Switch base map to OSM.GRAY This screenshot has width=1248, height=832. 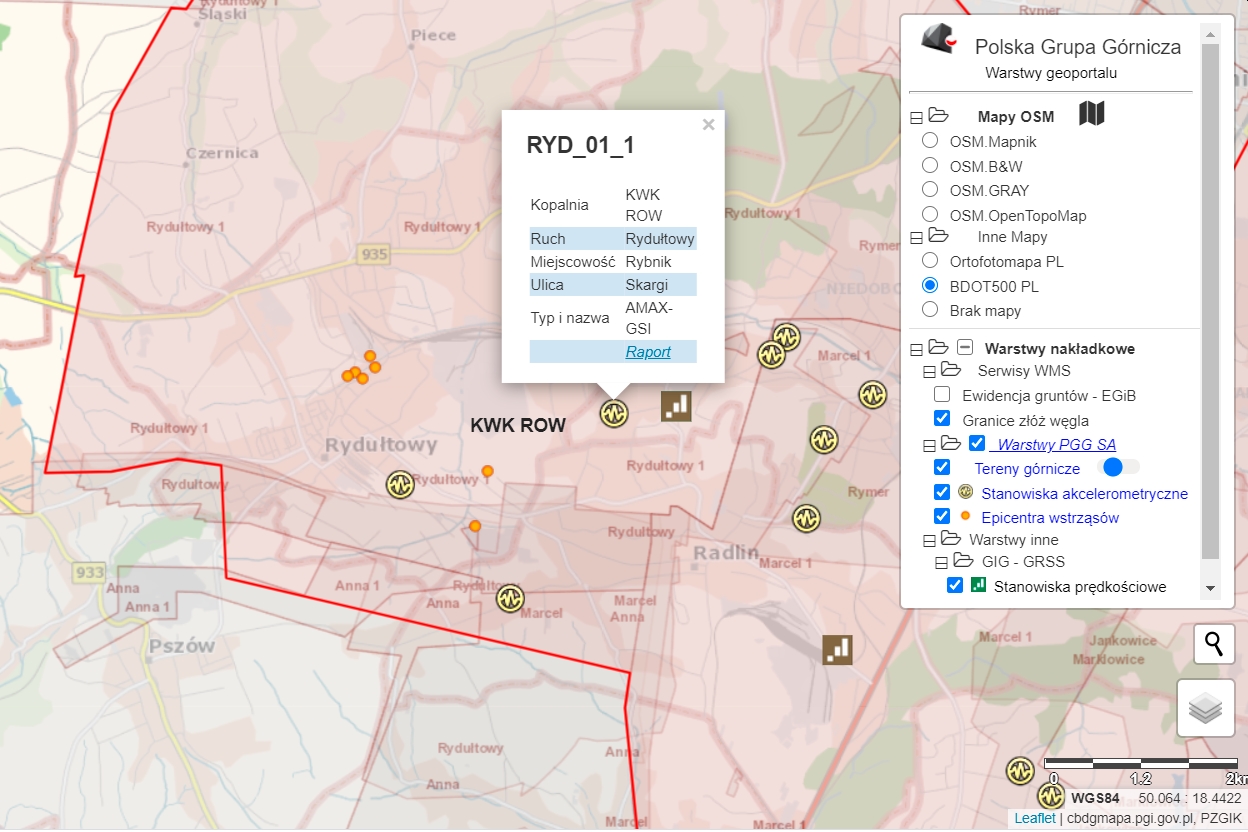point(930,189)
